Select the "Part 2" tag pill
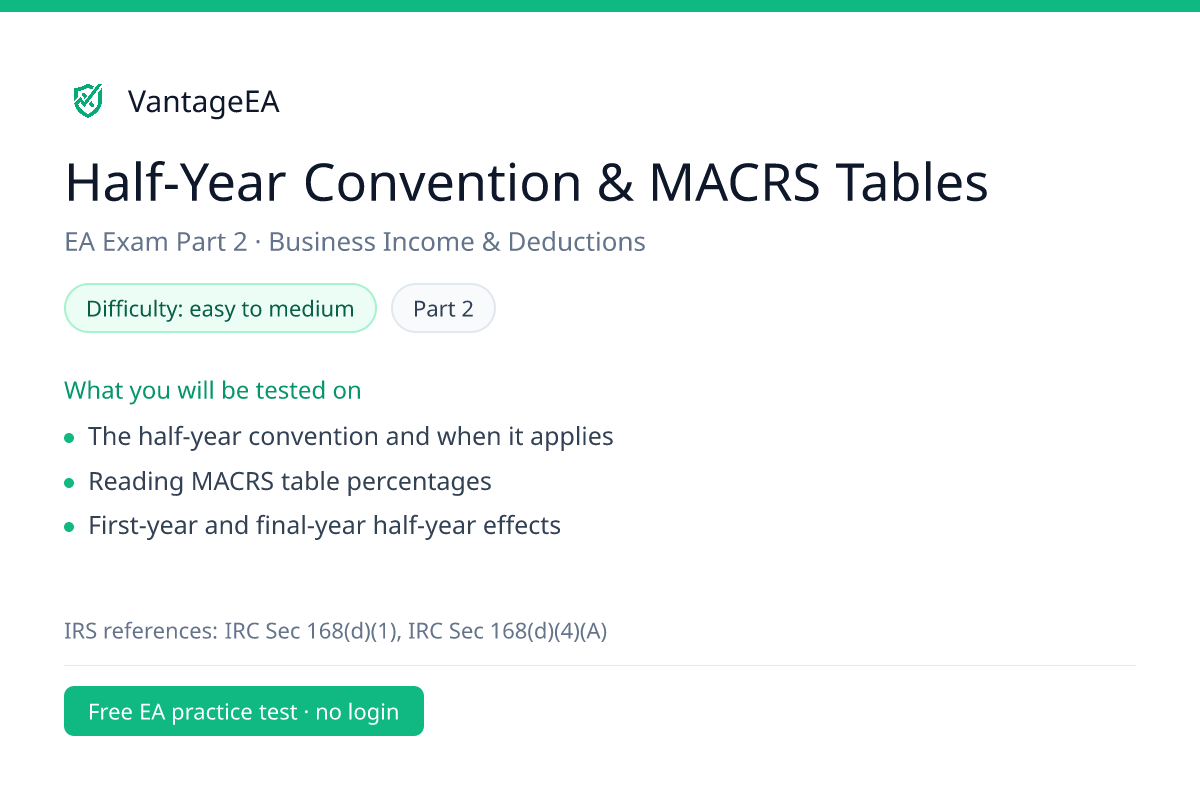The width and height of the screenshot is (1200, 800). point(443,308)
